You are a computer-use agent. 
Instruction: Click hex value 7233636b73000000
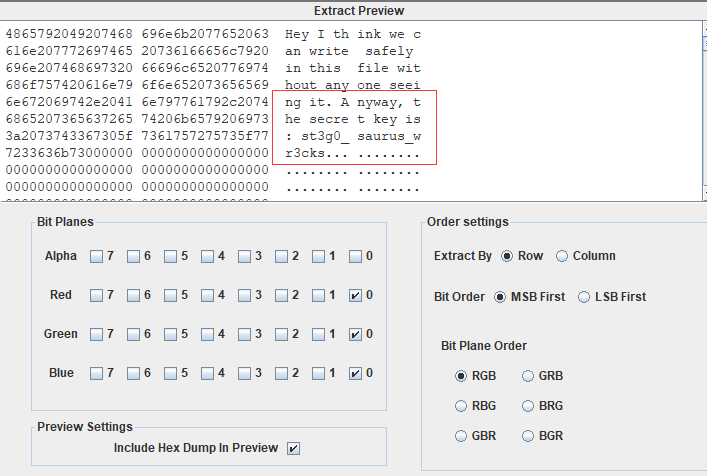(69, 153)
